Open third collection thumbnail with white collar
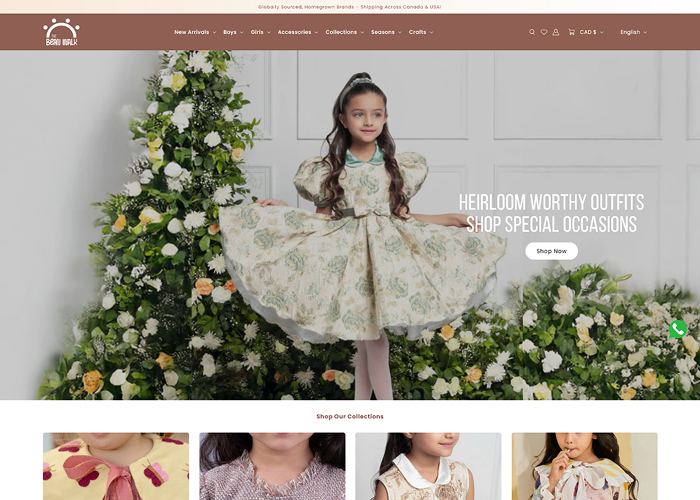Screen dimensions: 700x500 (x=428, y=466)
